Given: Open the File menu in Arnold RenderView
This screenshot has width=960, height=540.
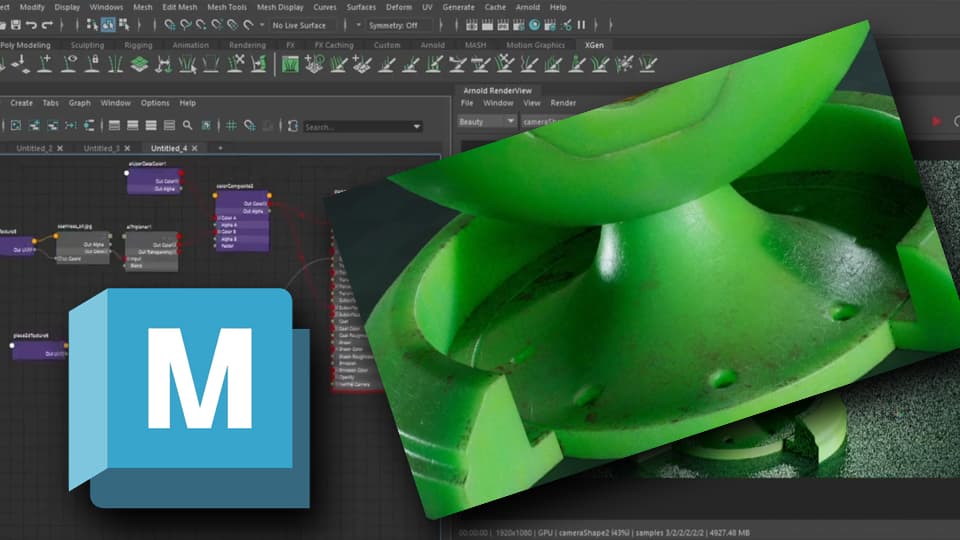Looking at the screenshot, I should pyautogui.click(x=467, y=103).
